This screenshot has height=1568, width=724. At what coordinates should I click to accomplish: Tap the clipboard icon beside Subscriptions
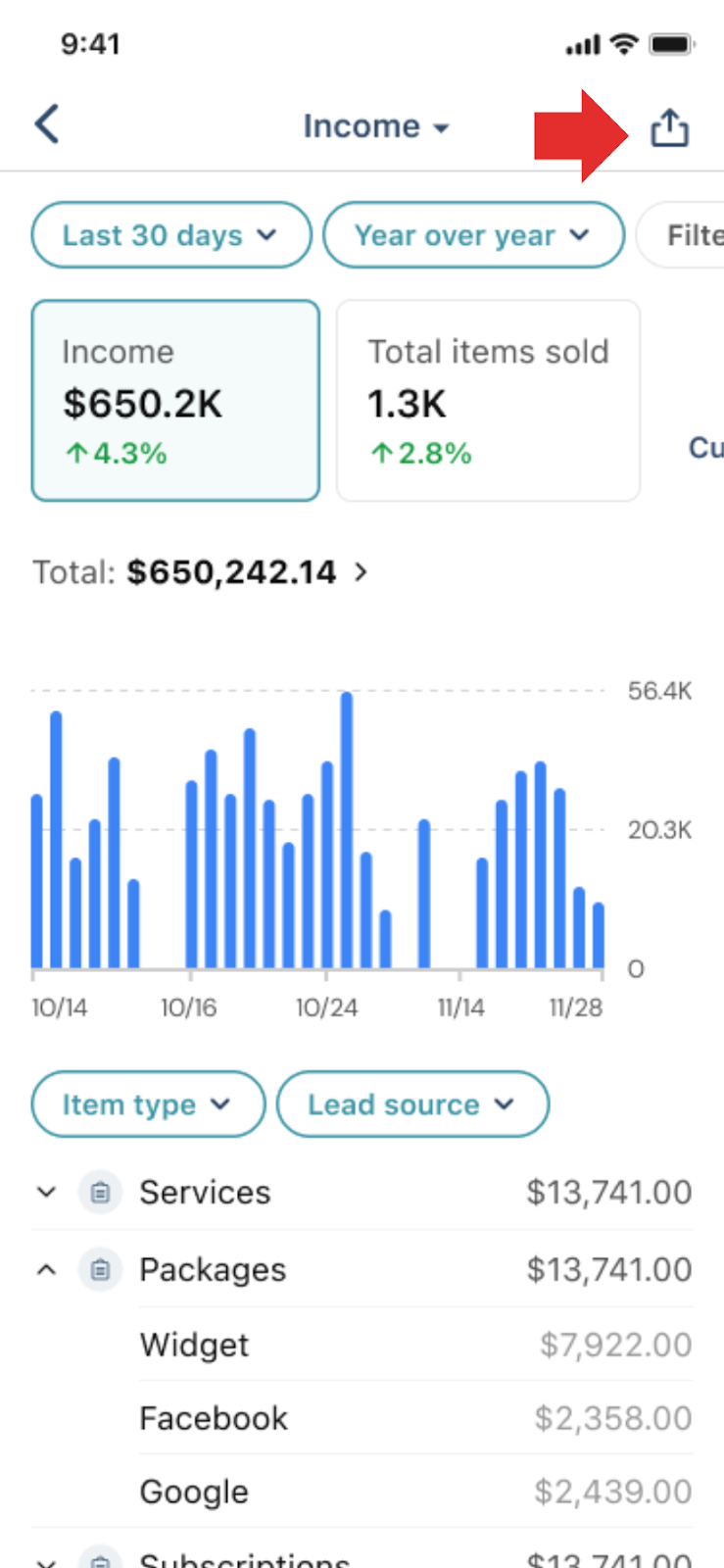(x=99, y=1558)
